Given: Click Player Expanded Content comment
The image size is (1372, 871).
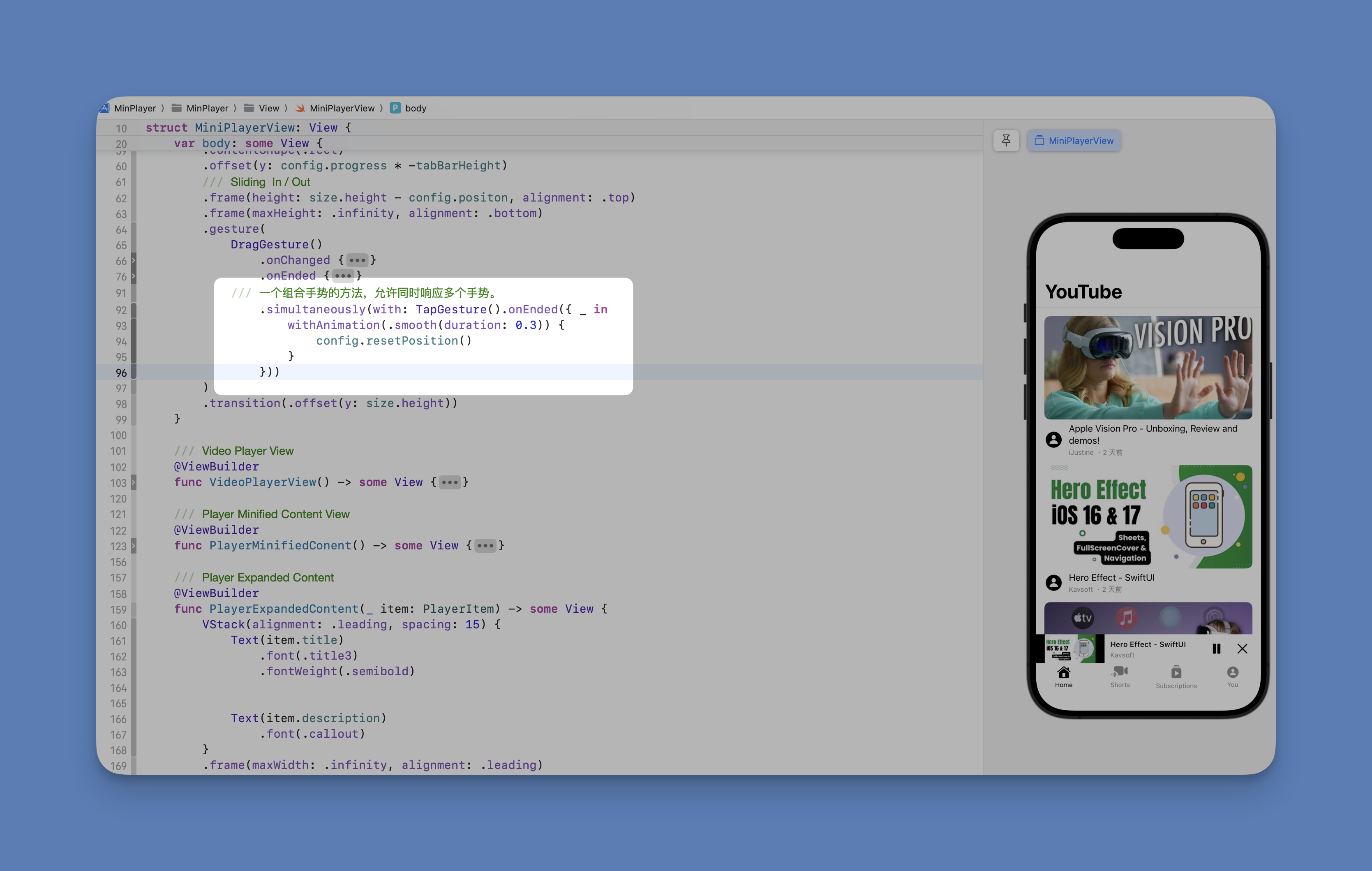Looking at the screenshot, I should [254, 577].
